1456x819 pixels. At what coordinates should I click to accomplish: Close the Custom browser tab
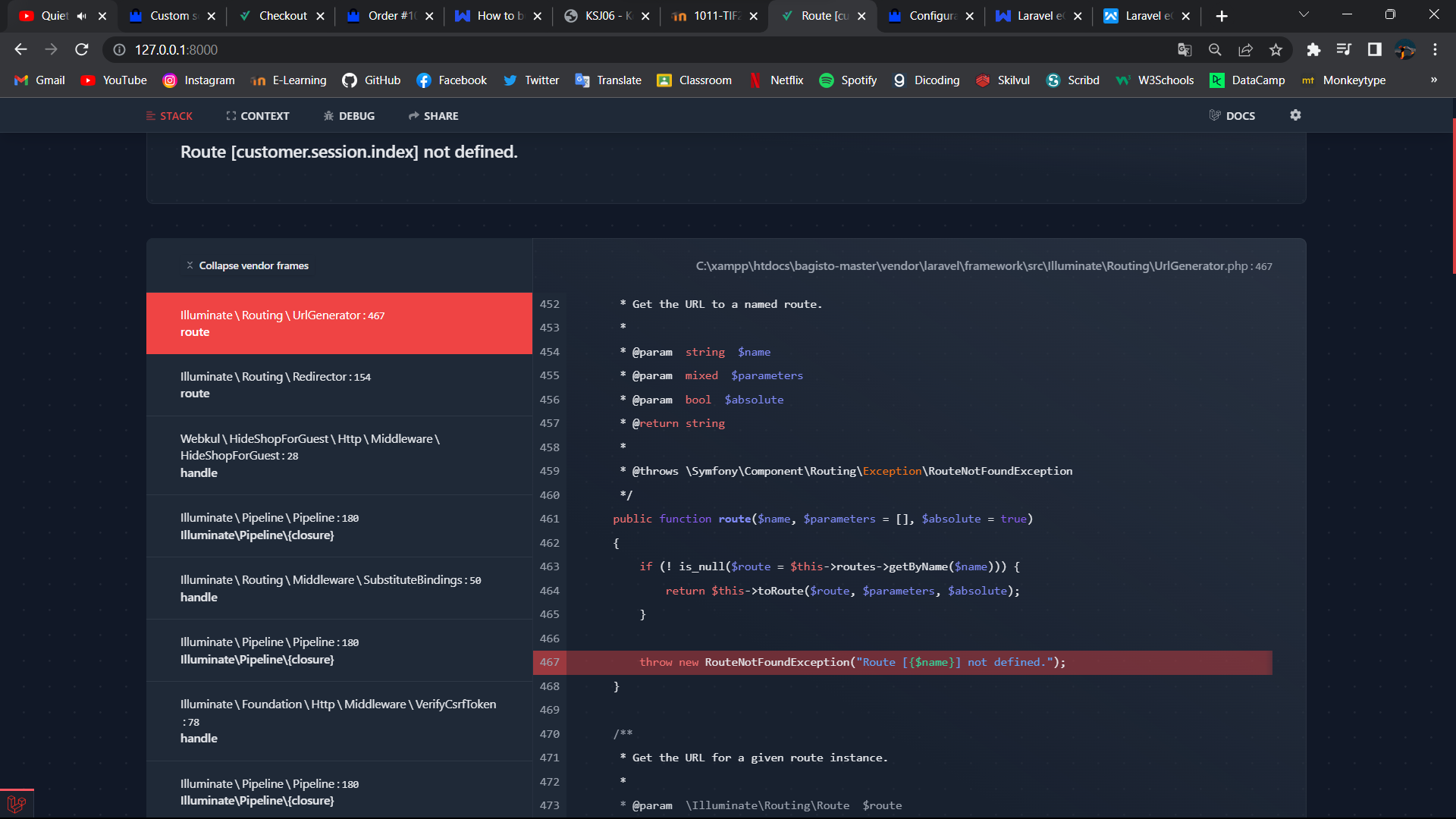[212, 16]
